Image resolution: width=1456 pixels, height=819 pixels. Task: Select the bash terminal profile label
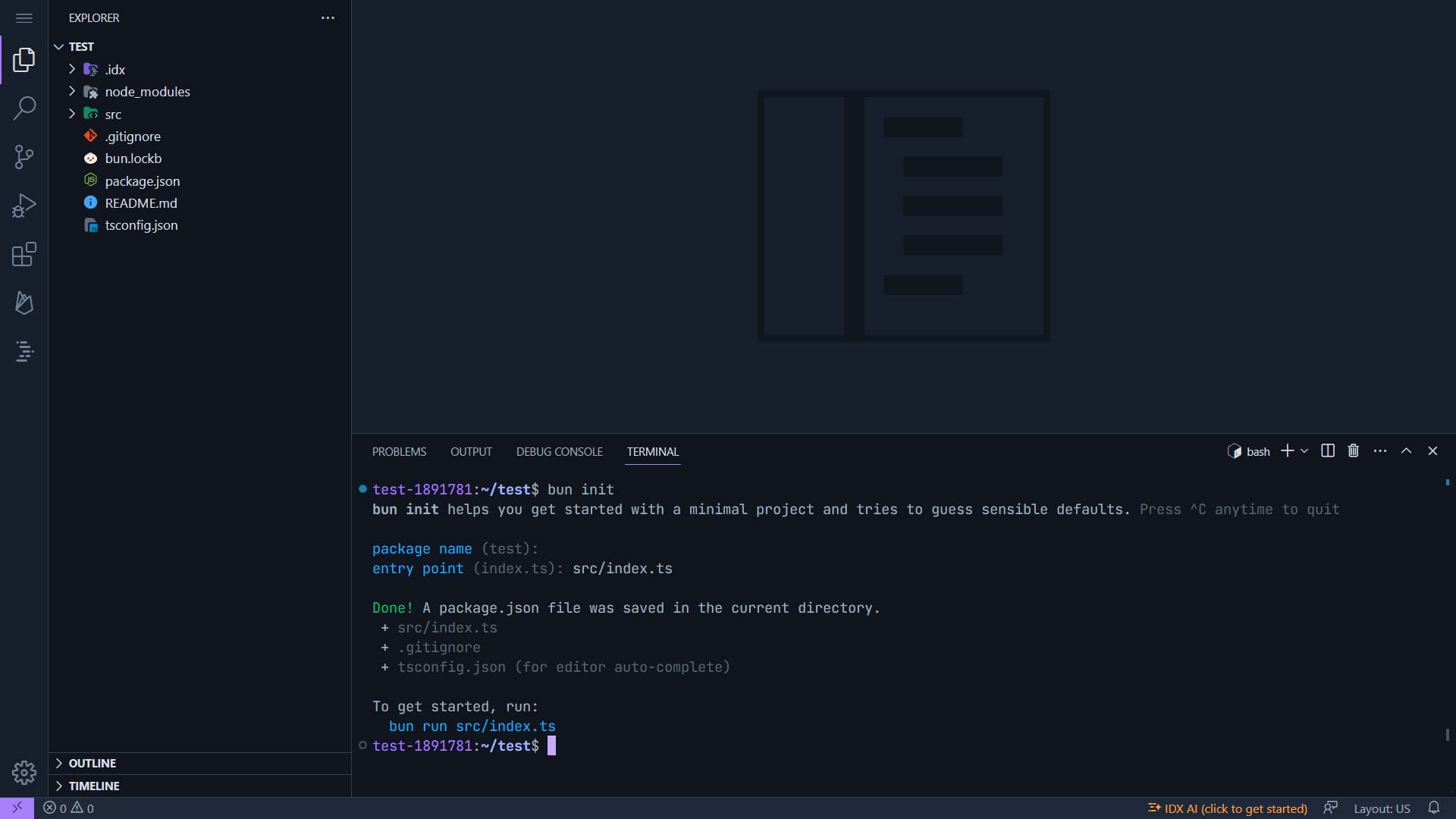point(1249,451)
